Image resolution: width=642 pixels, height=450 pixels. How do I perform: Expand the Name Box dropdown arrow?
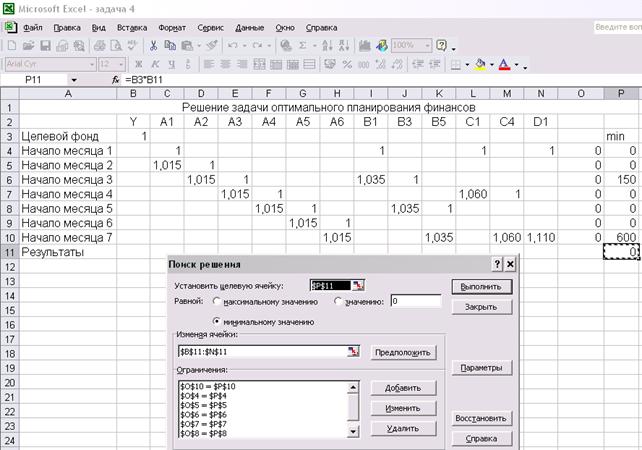73,79
